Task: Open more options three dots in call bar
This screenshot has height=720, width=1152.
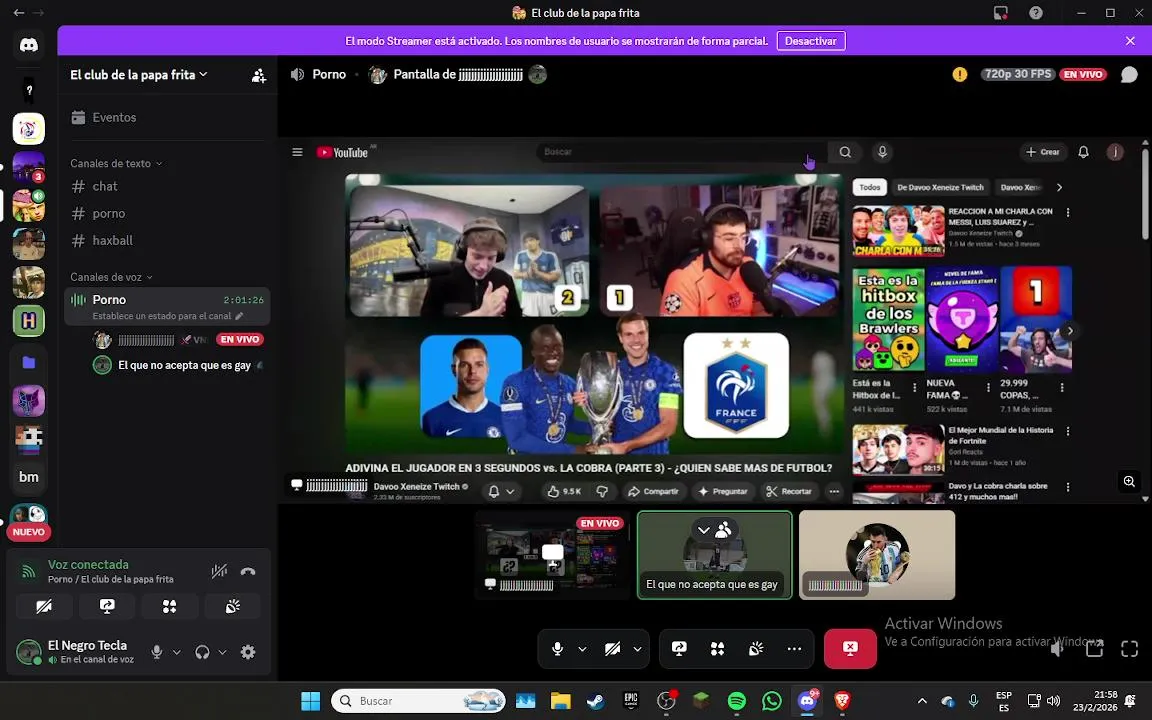Action: pos(794,649)
